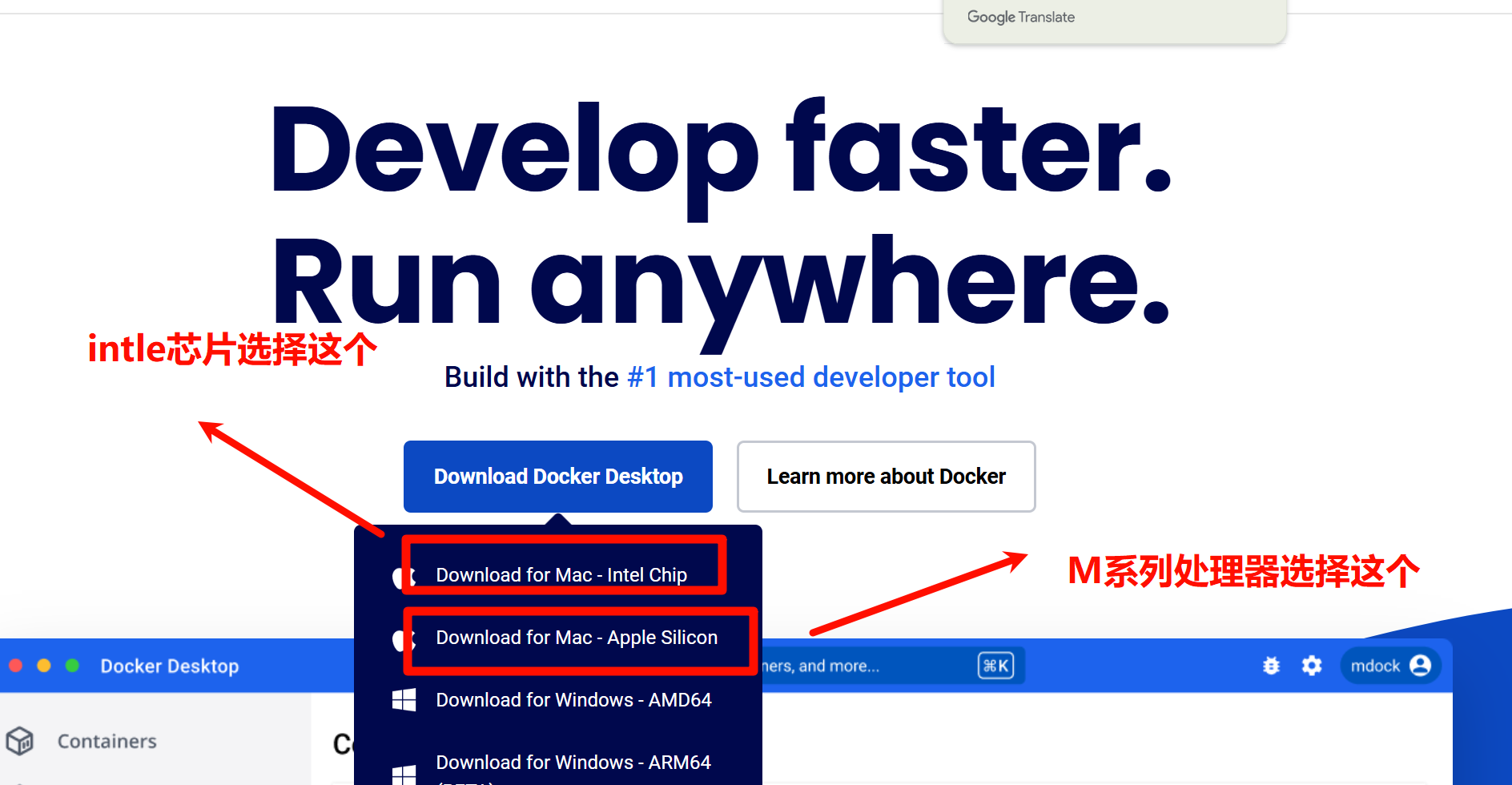This screenshot has height=785, width=1512.
Task: Focus the Docker Desktop search field
Action: click(x=893, y=666)
